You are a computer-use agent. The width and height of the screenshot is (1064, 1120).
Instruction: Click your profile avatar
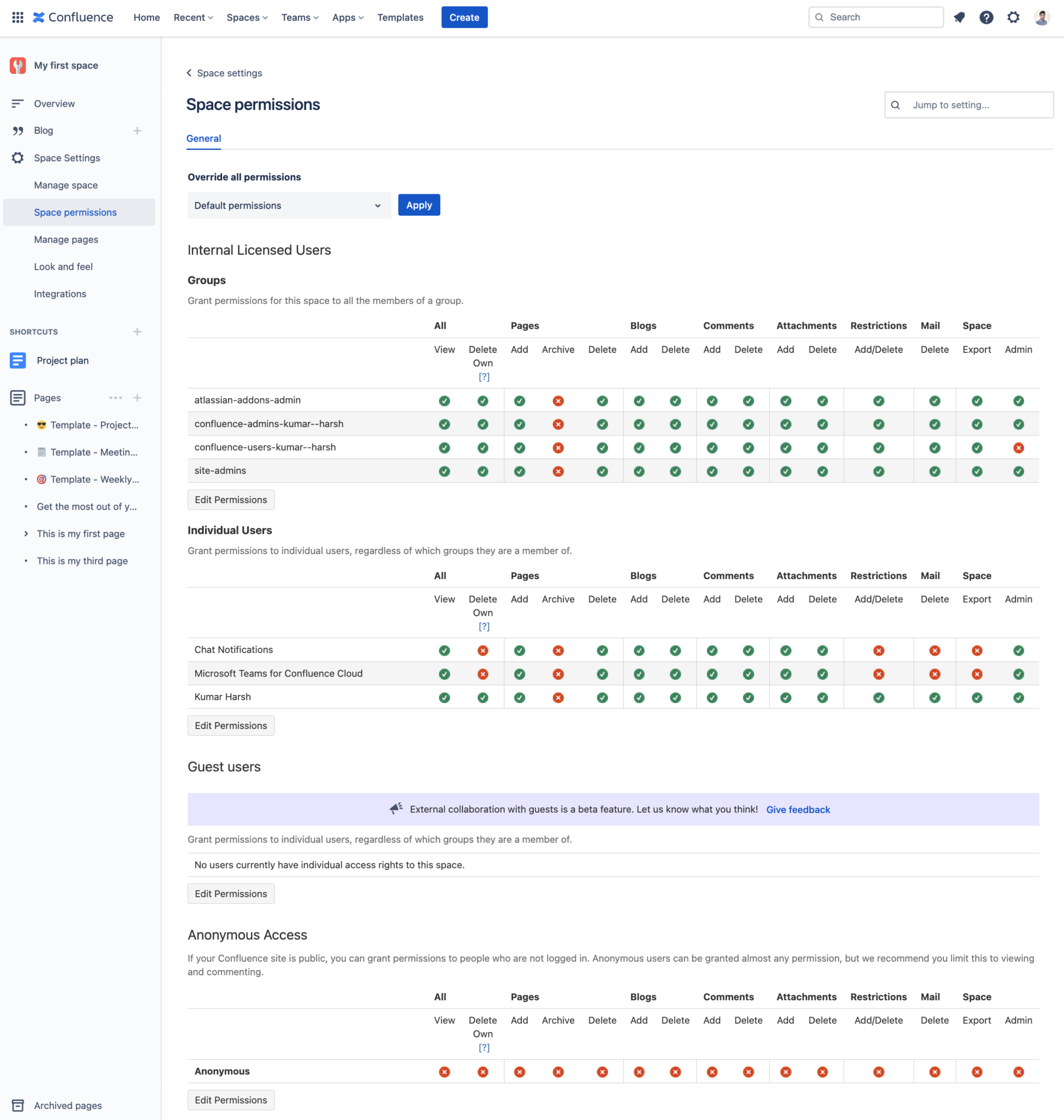1042,17
